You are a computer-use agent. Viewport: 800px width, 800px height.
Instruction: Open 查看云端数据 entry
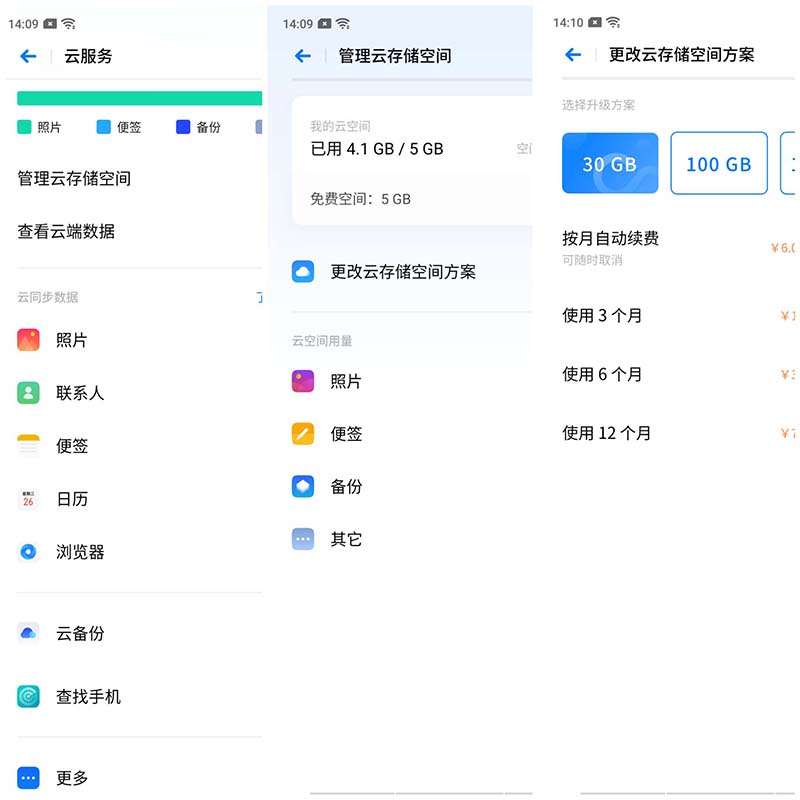66,231
